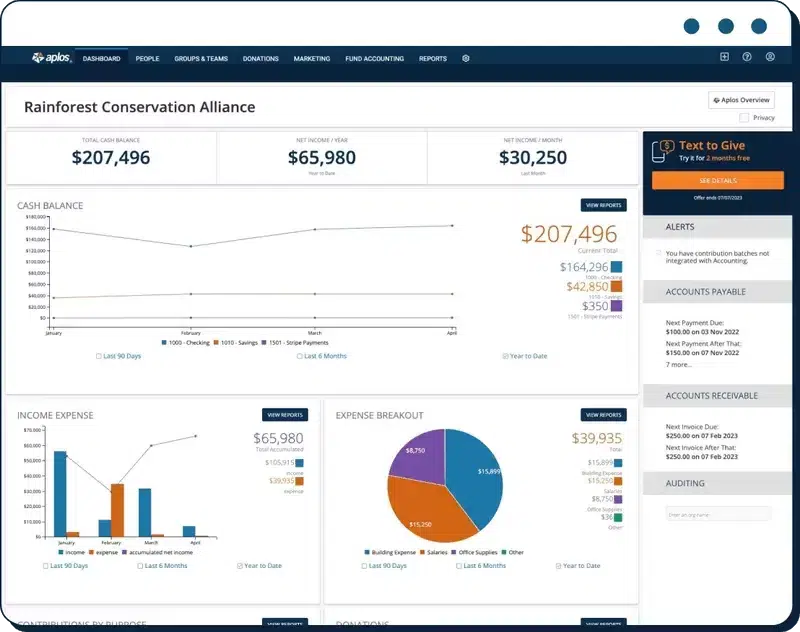
Task: Enable the Privacy checkbox
Action: tap(743, 118)
